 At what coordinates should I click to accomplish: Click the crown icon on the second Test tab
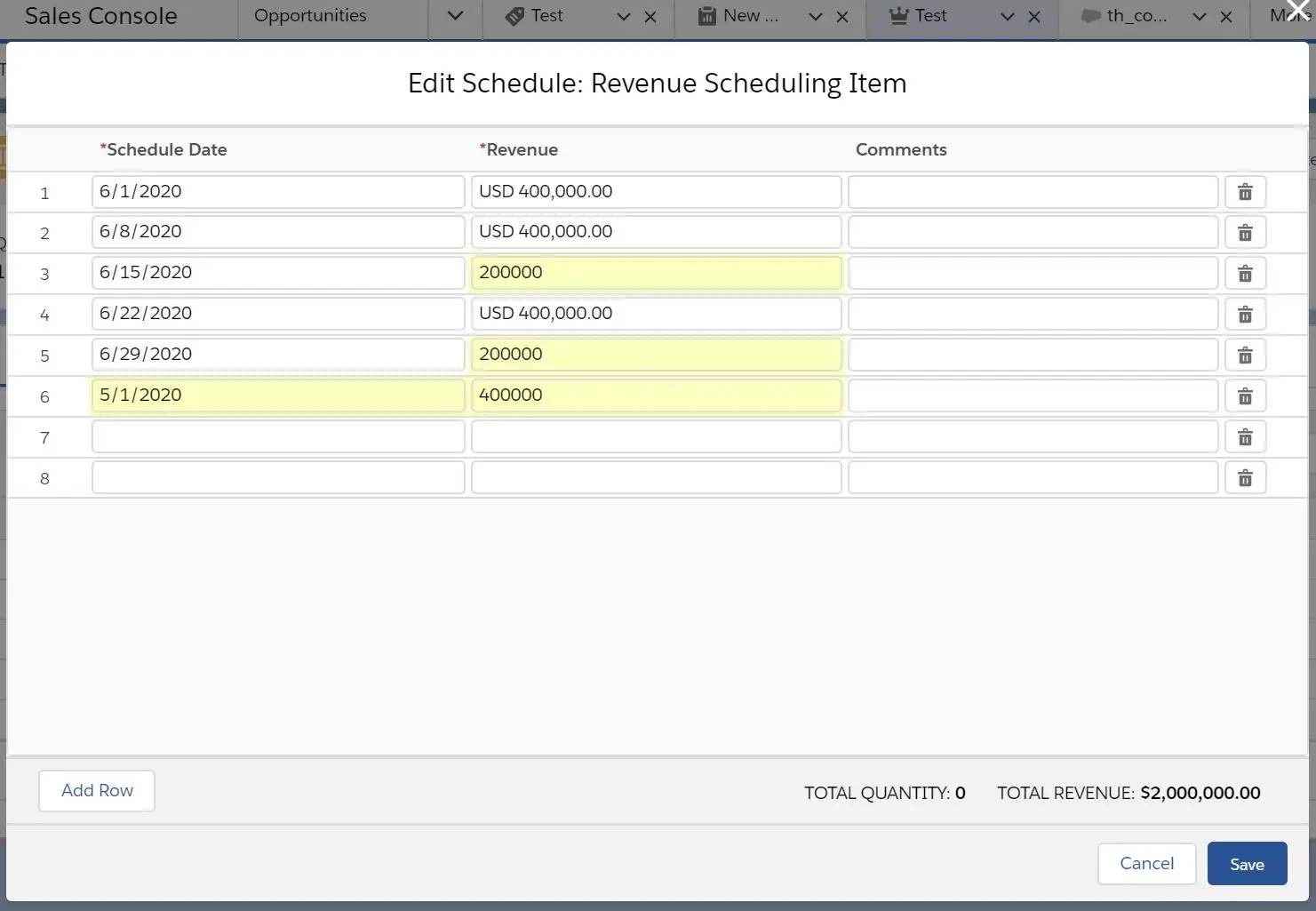tap(898, 16)
